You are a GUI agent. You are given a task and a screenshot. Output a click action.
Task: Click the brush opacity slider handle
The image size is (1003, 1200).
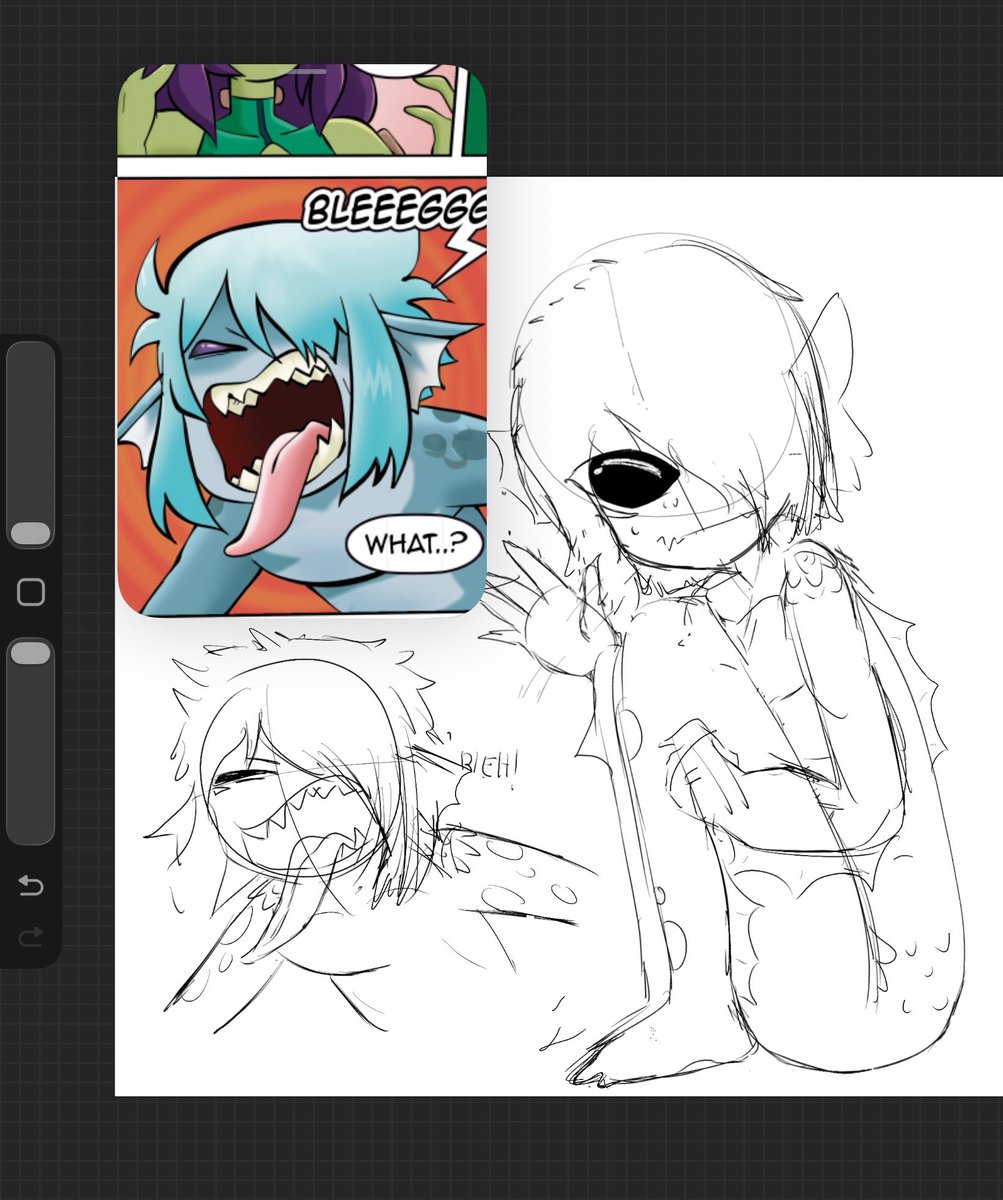coord(31,652)
